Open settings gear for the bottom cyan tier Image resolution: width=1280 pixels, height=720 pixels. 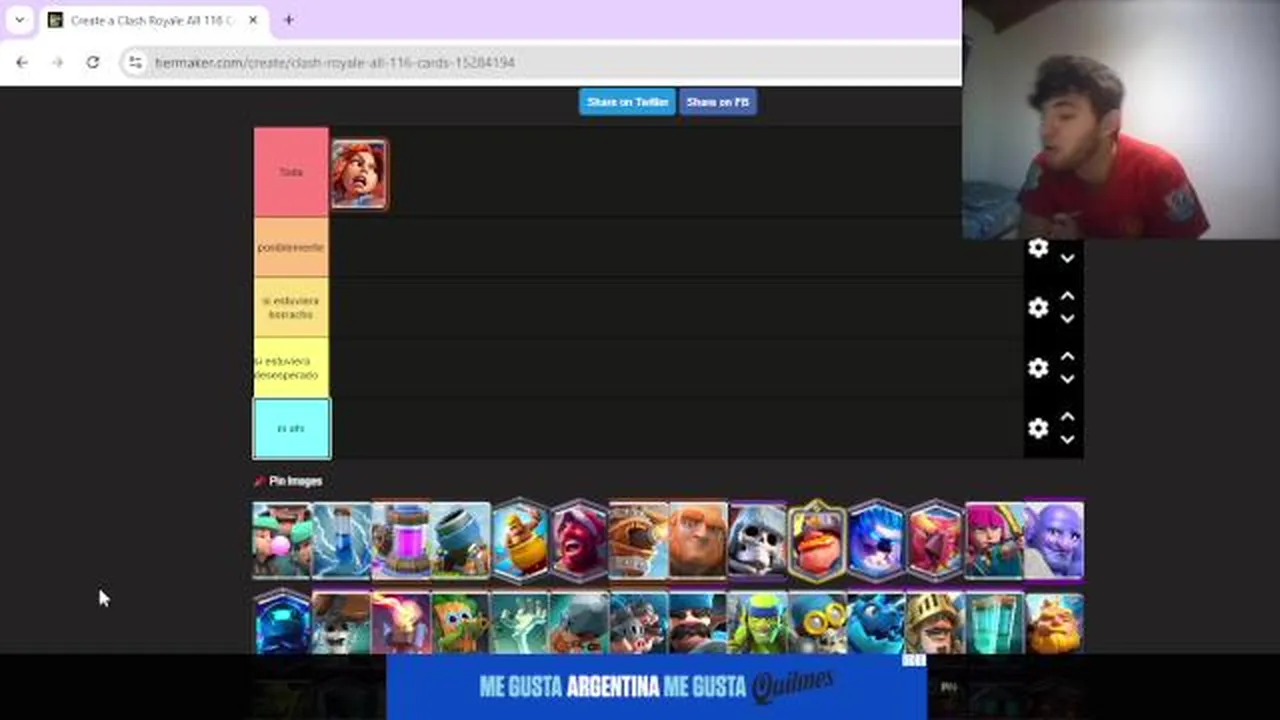[x=1038, y=428]
